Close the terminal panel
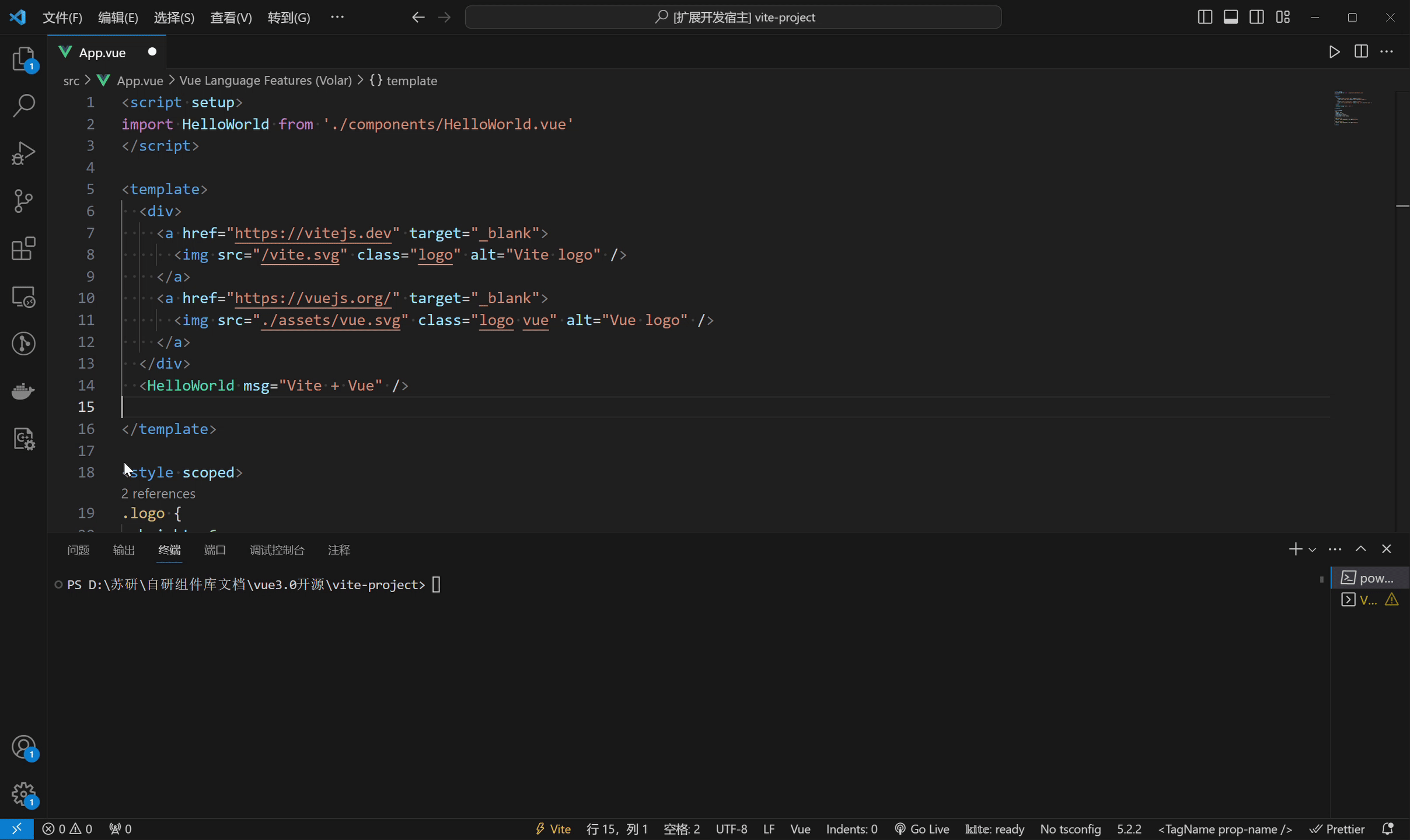The image size is (1410, 840). pos(1387,549)
